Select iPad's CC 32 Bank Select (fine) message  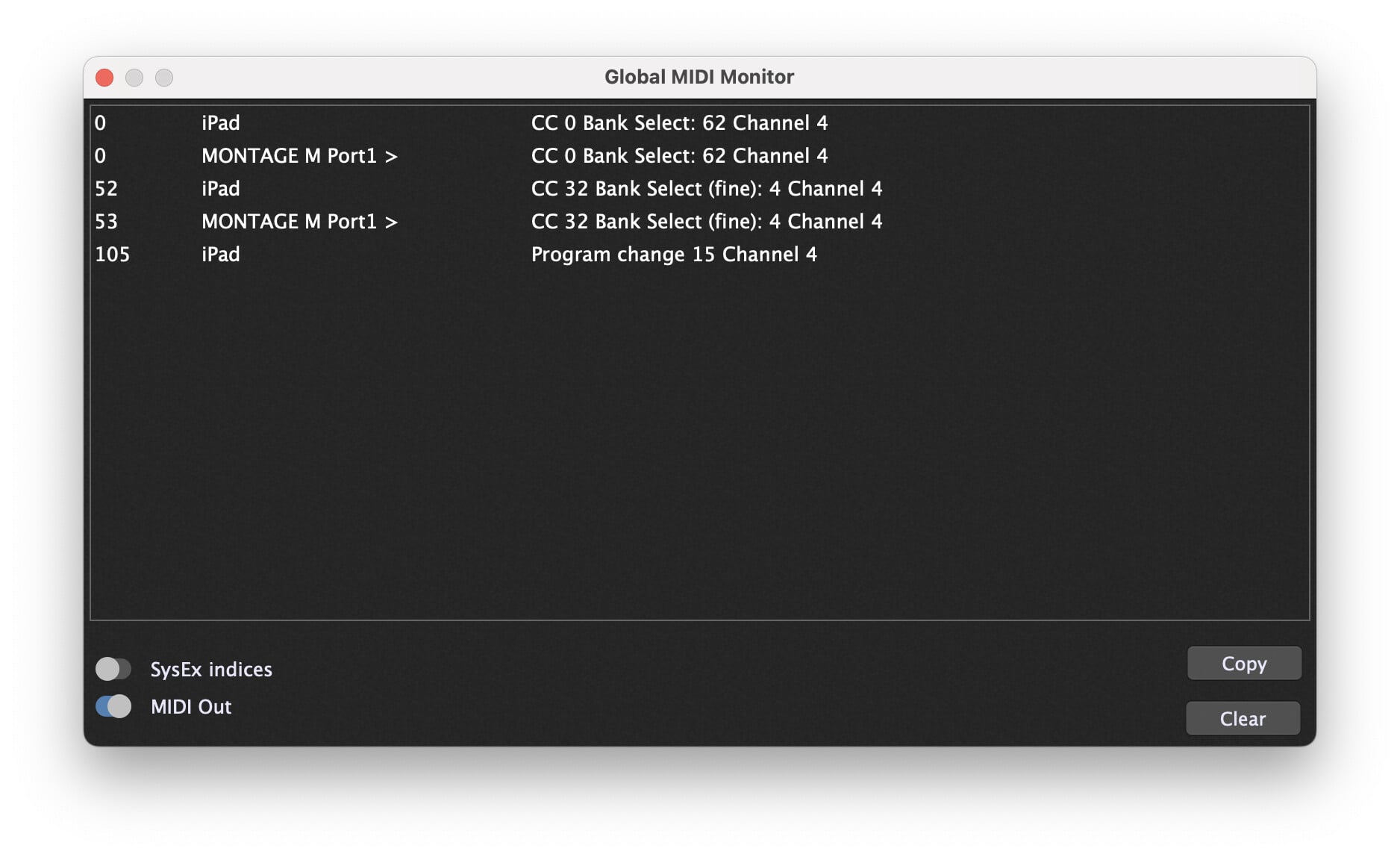[706, 189]
